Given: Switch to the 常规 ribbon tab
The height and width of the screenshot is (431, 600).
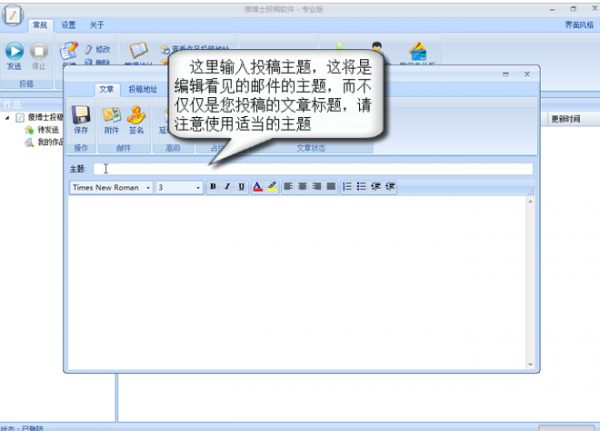Looking at the screenshot, I should pos(40,25).
